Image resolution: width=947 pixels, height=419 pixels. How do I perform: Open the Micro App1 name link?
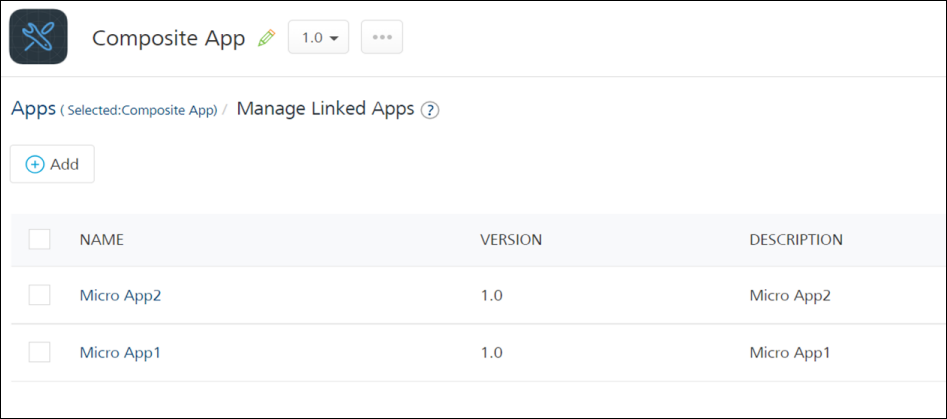[x=120, y=353]
